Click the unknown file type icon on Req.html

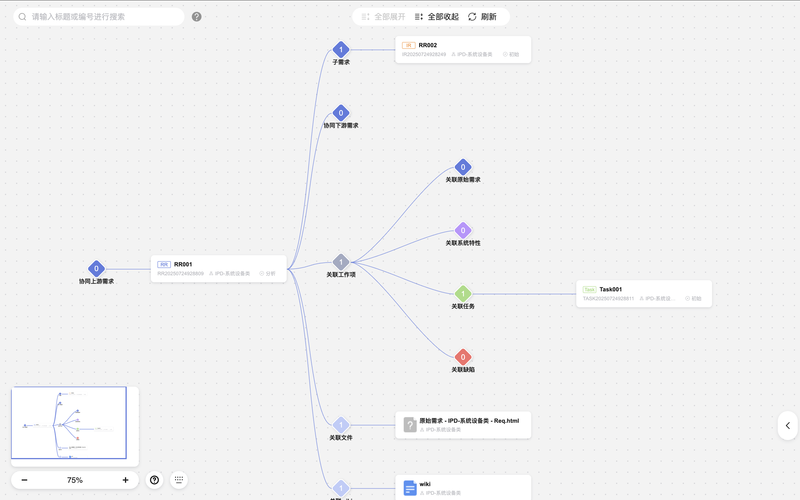coord(410,424)
